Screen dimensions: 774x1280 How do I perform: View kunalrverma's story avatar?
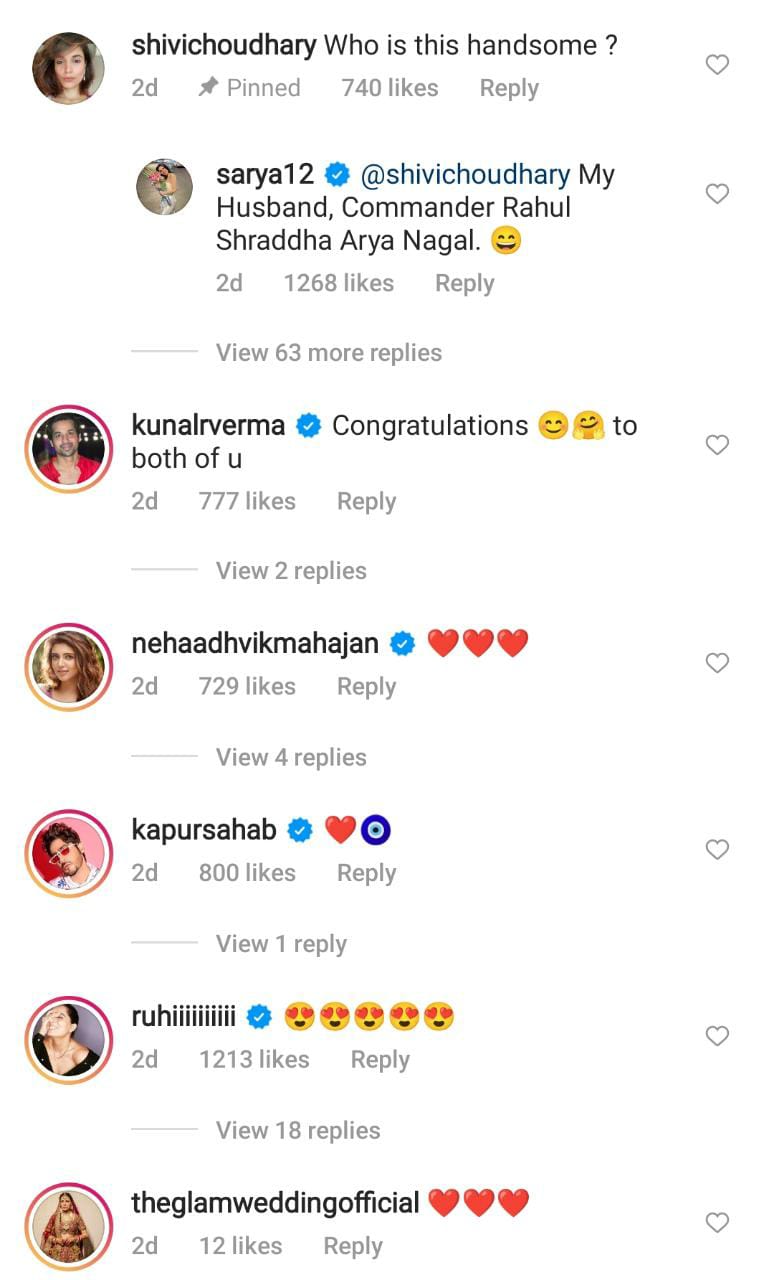pyautogui.click(x=68, y=449)
